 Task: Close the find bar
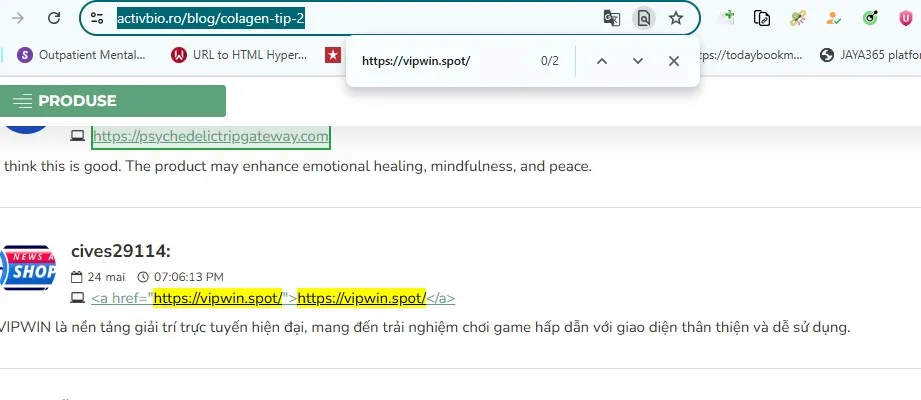click(x=674, y=61)
